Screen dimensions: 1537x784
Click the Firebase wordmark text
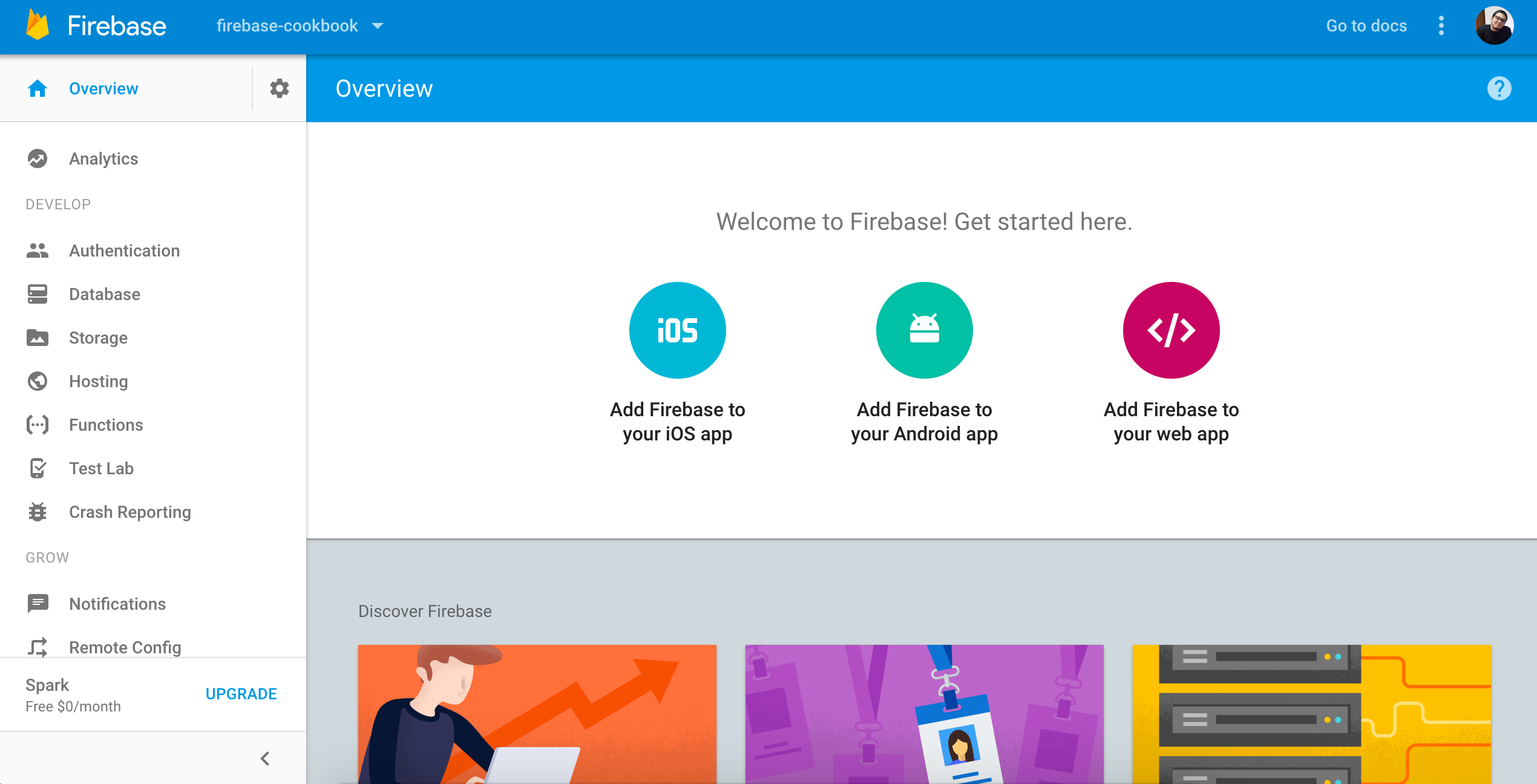[x=117, y=26]
